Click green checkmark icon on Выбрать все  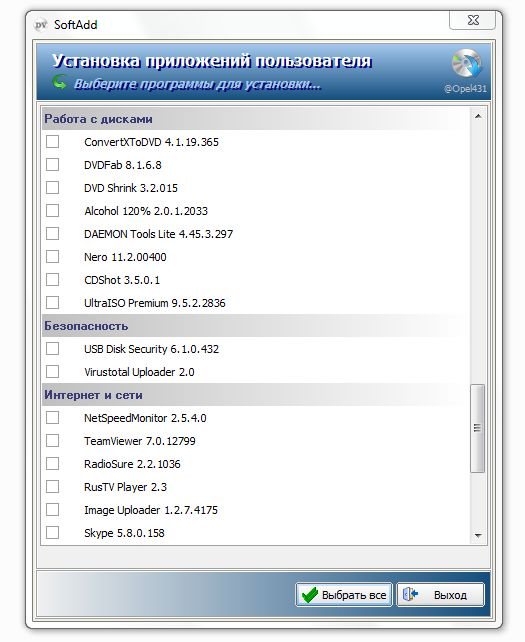pyautogui.click(x=310, y=595)
